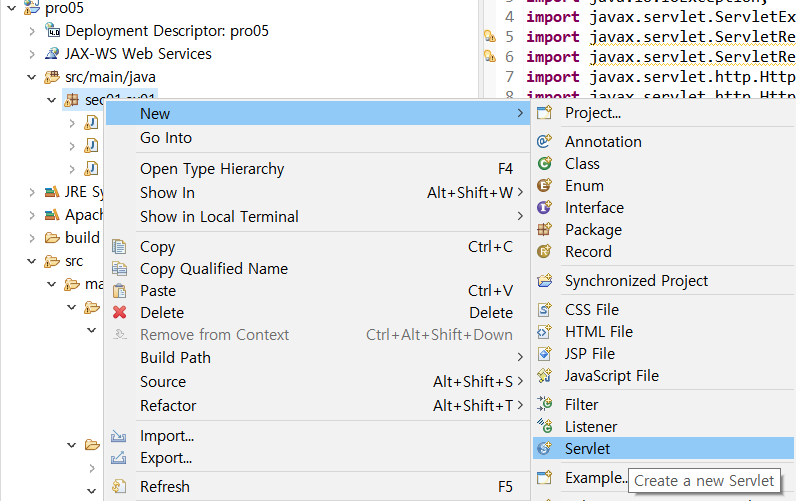Click the Deployment Descriptor icon
796x501 pixels.
pos(52,30)
